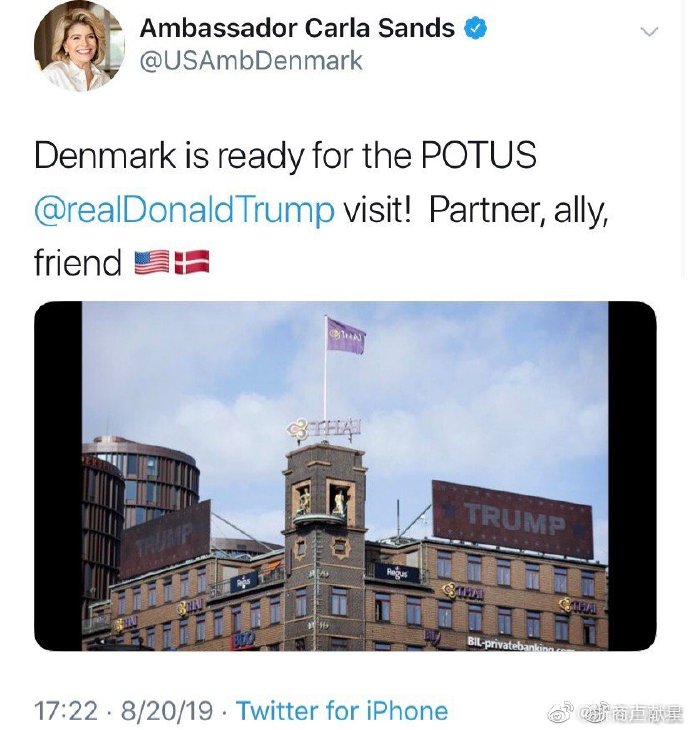The image size is (690, 730).
Task: Select the 'Denmark is ready for the POTUS' text
Action: 285,155
